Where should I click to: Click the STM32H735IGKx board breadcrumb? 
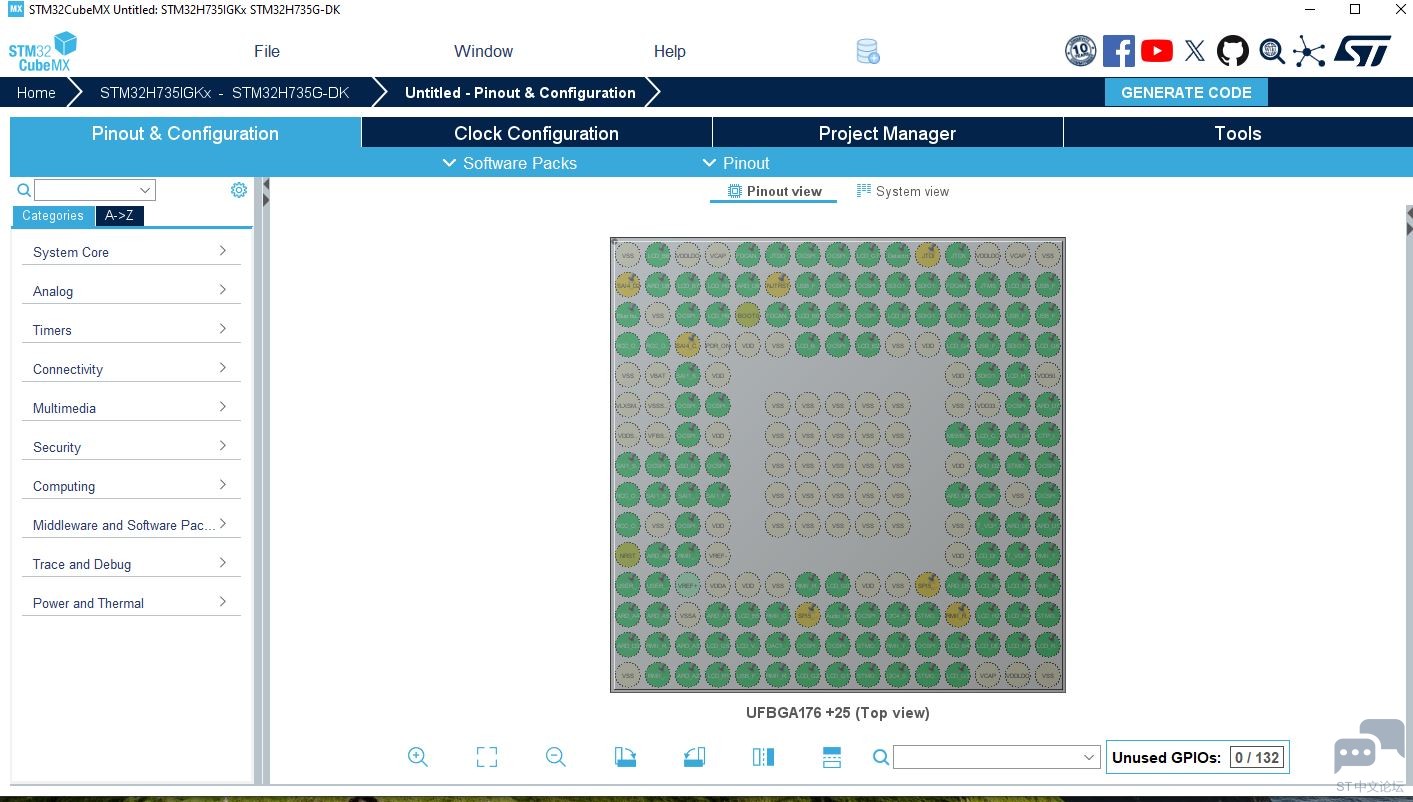pos(225,93)
